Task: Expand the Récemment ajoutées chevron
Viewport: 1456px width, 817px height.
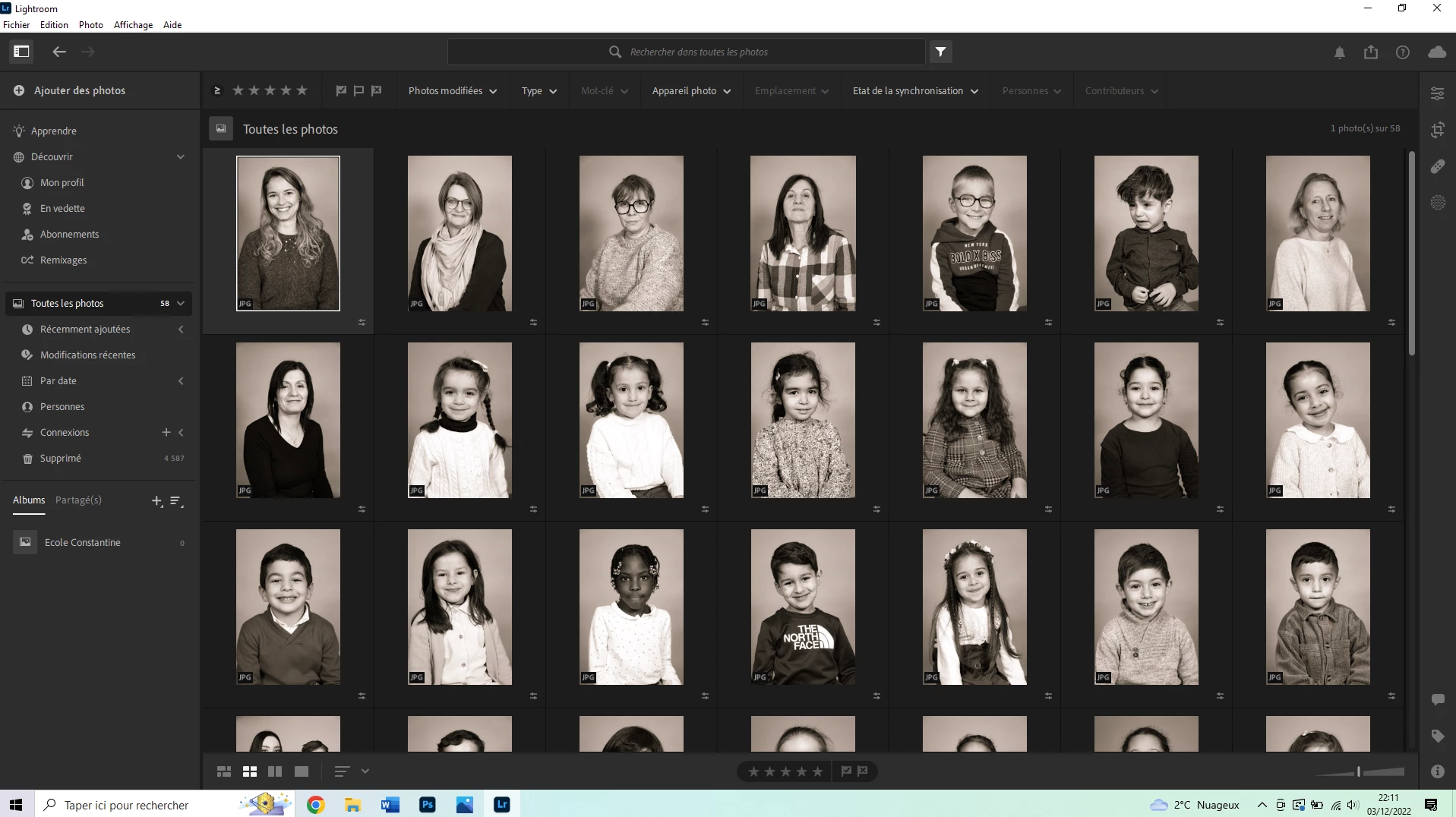Action: (181, 329)
